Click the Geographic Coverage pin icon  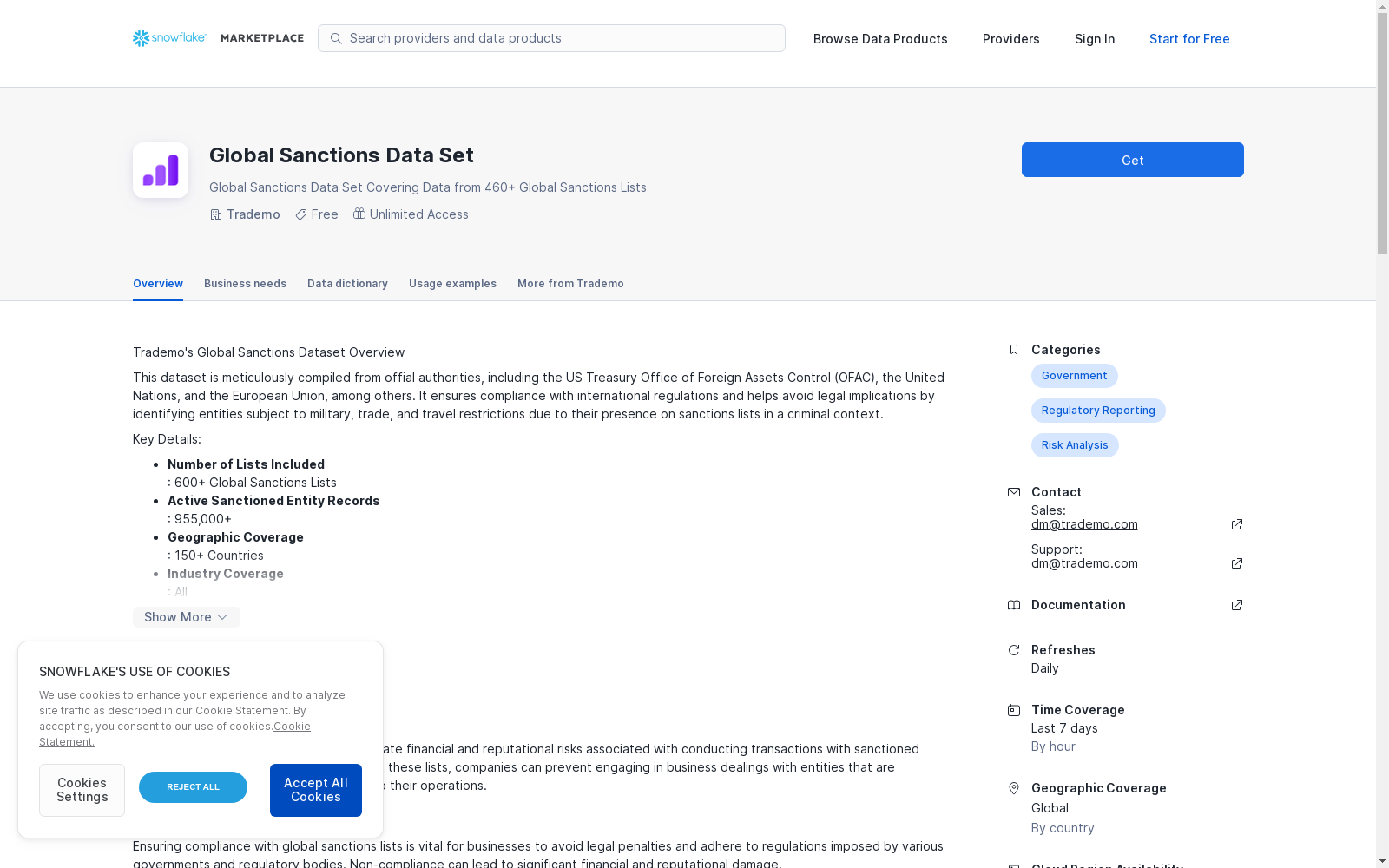[1013, 788]
